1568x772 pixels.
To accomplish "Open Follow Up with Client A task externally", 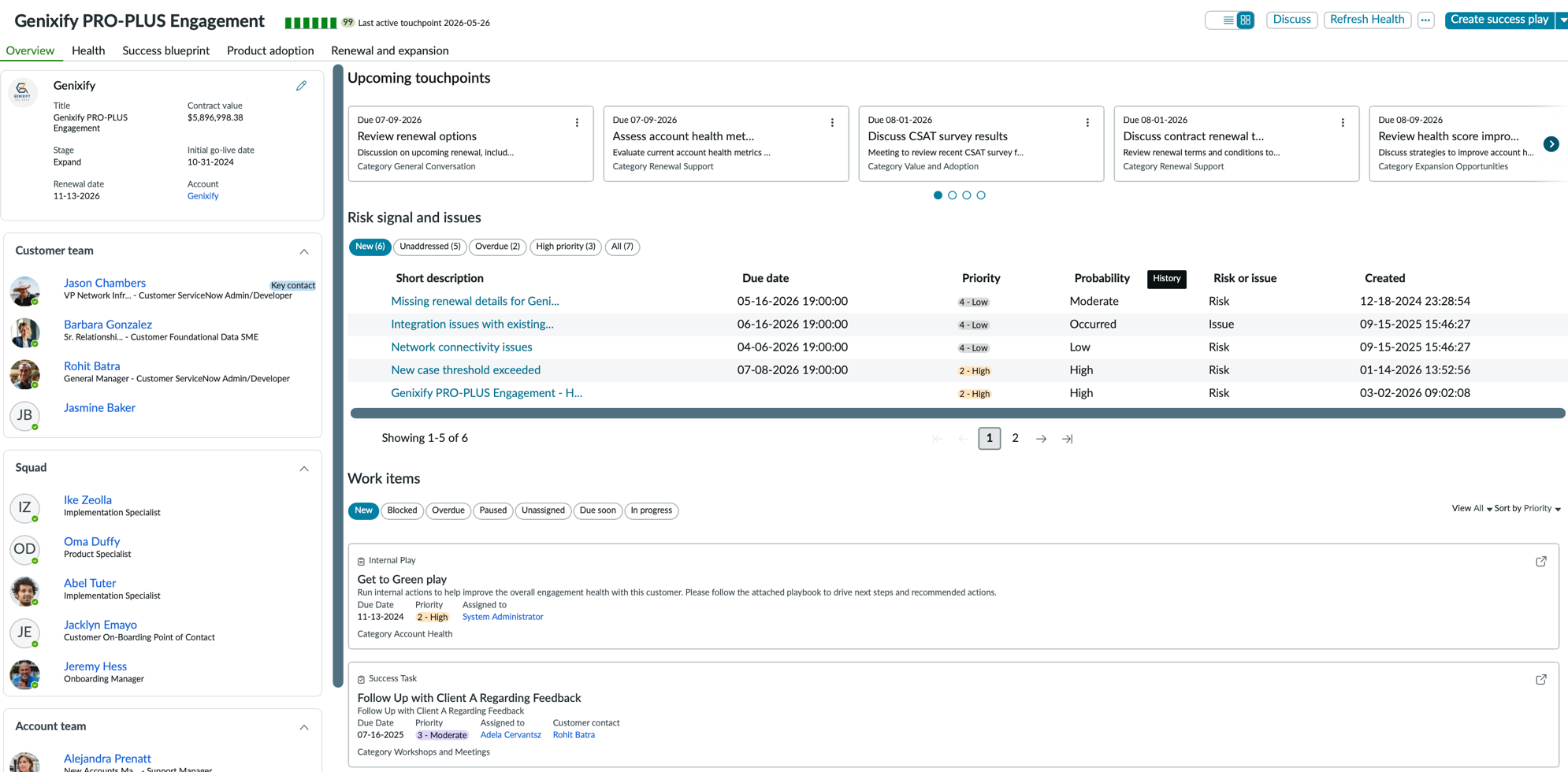I will click(x=1541, y=680).
